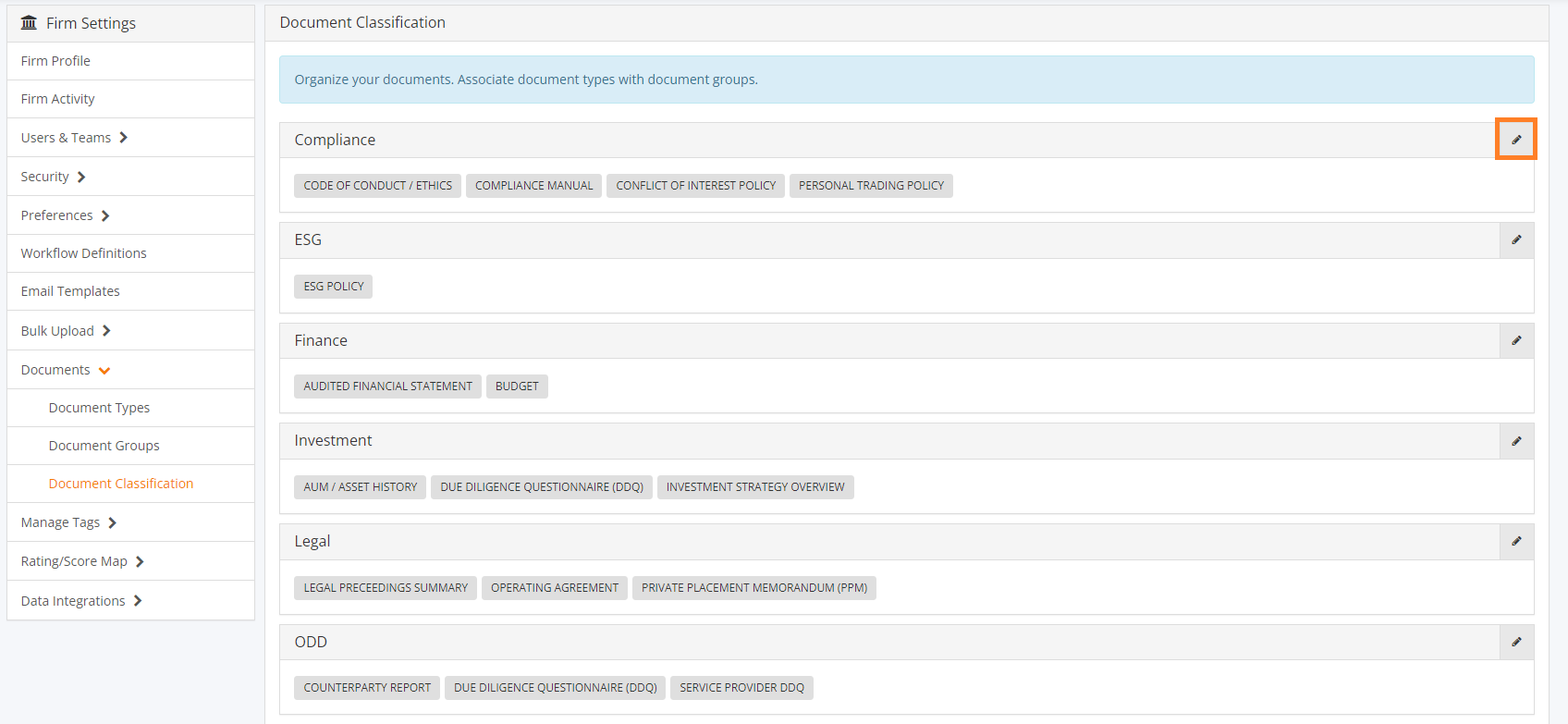
Task: Click the Finance group heading
Action: click(321, 340)
